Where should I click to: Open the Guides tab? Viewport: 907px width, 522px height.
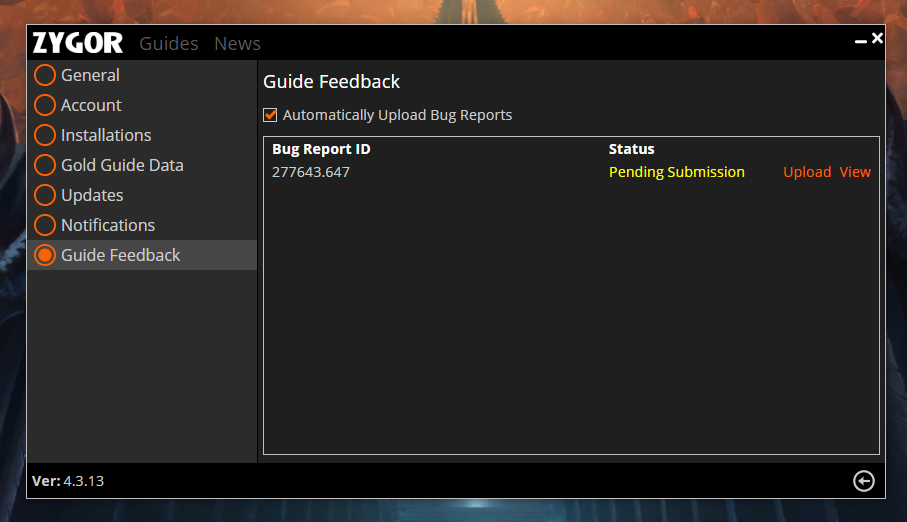coord(169,43)
